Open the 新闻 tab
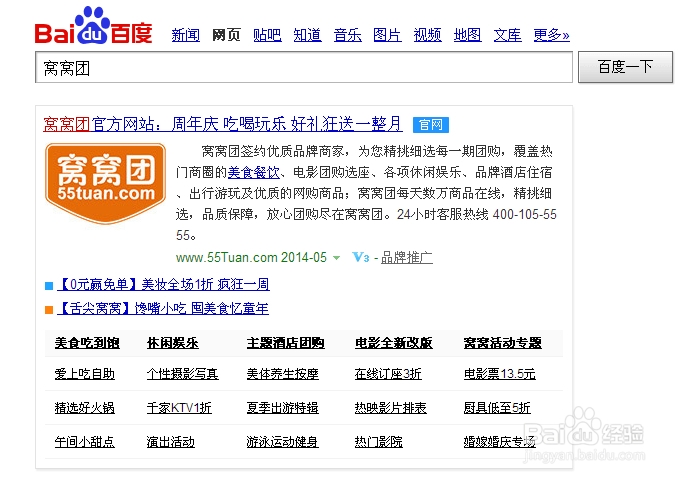The height and width of the screenshot is (480, 683). tap(186, 35)
